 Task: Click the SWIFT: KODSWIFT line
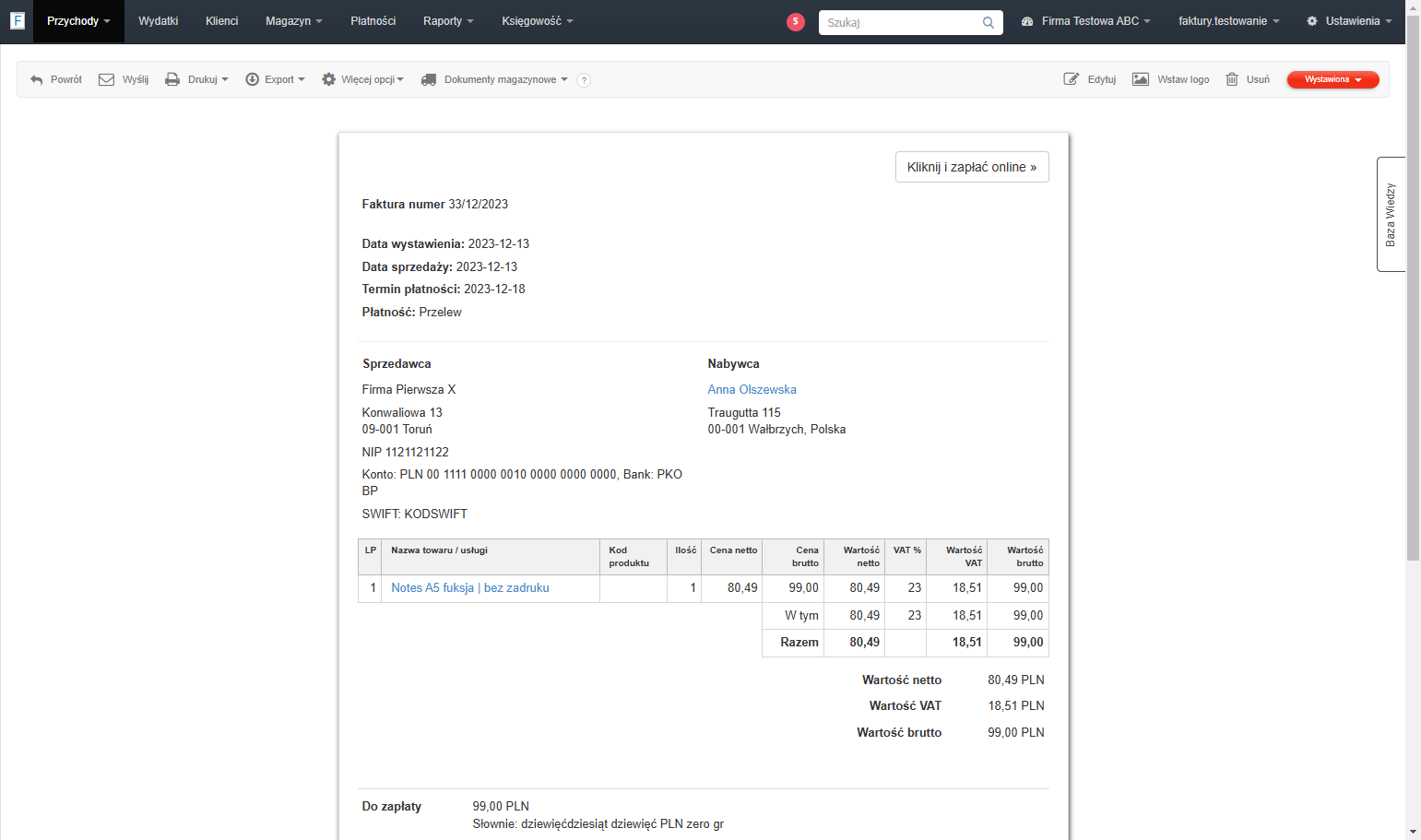click(415, 515)
